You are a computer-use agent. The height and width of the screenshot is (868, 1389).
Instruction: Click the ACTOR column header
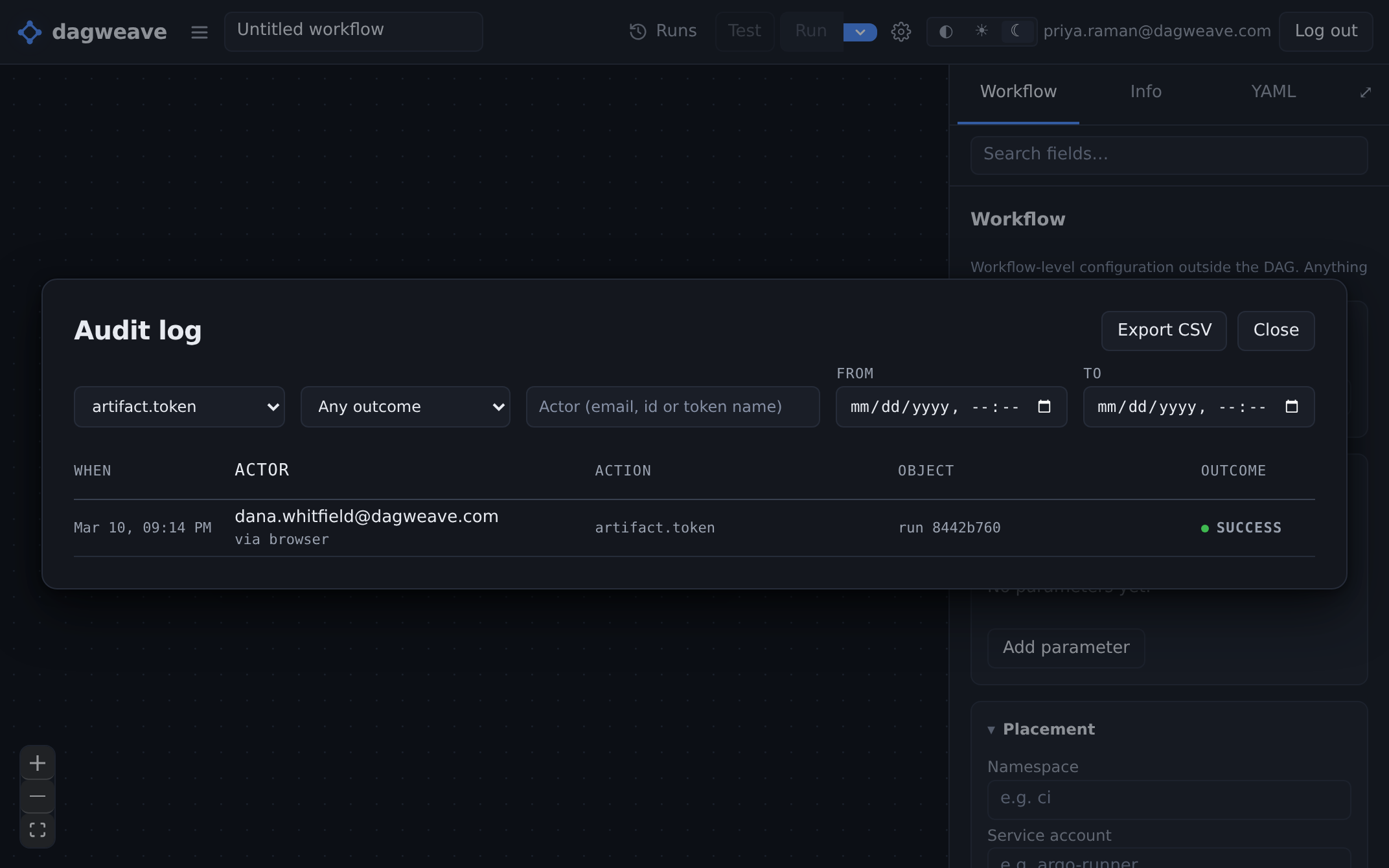262,470
